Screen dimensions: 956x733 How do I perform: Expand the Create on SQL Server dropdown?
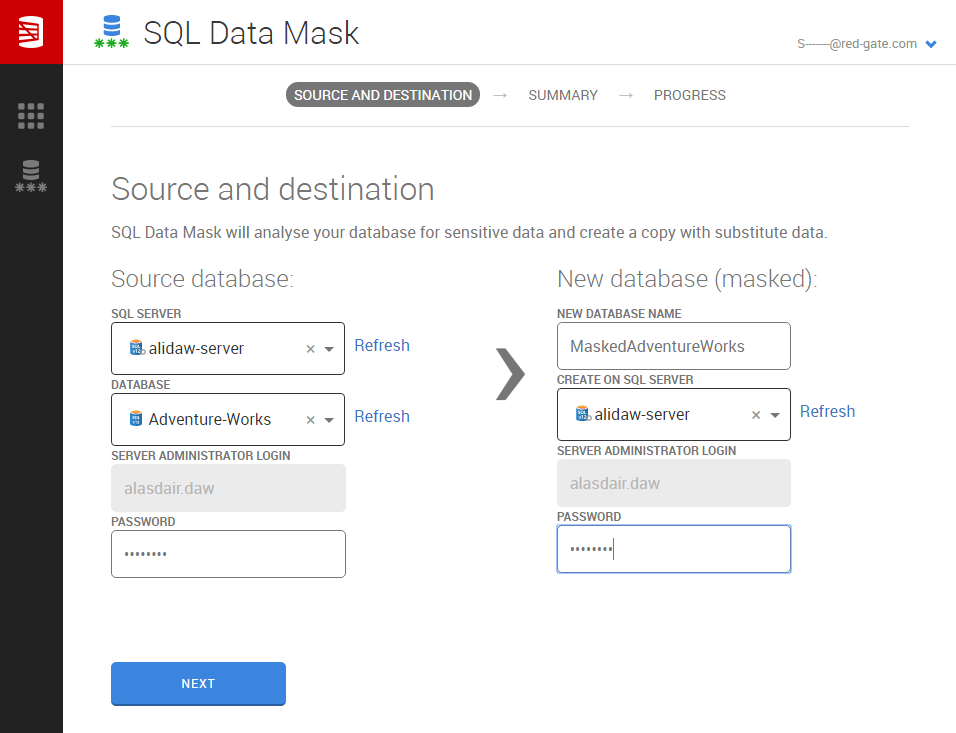(775, 415)
